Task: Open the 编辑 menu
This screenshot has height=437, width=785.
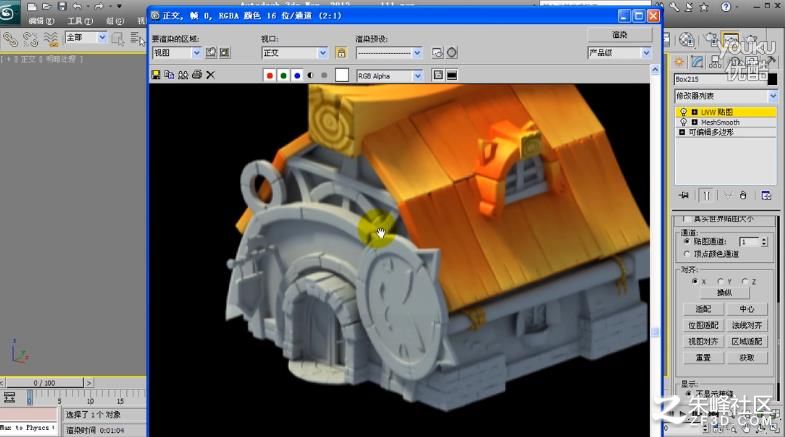Action: (41, 21)
